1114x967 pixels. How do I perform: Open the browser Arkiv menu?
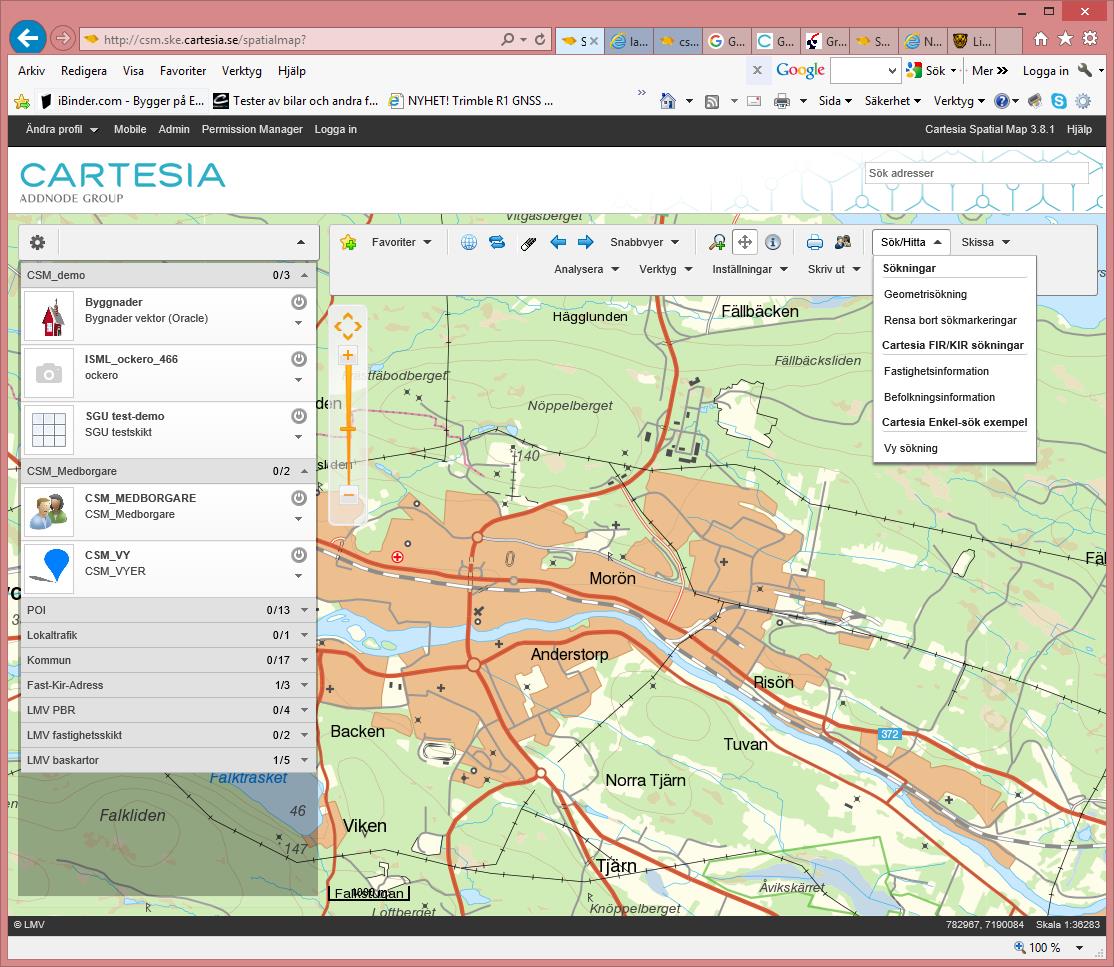click(31, 71)
